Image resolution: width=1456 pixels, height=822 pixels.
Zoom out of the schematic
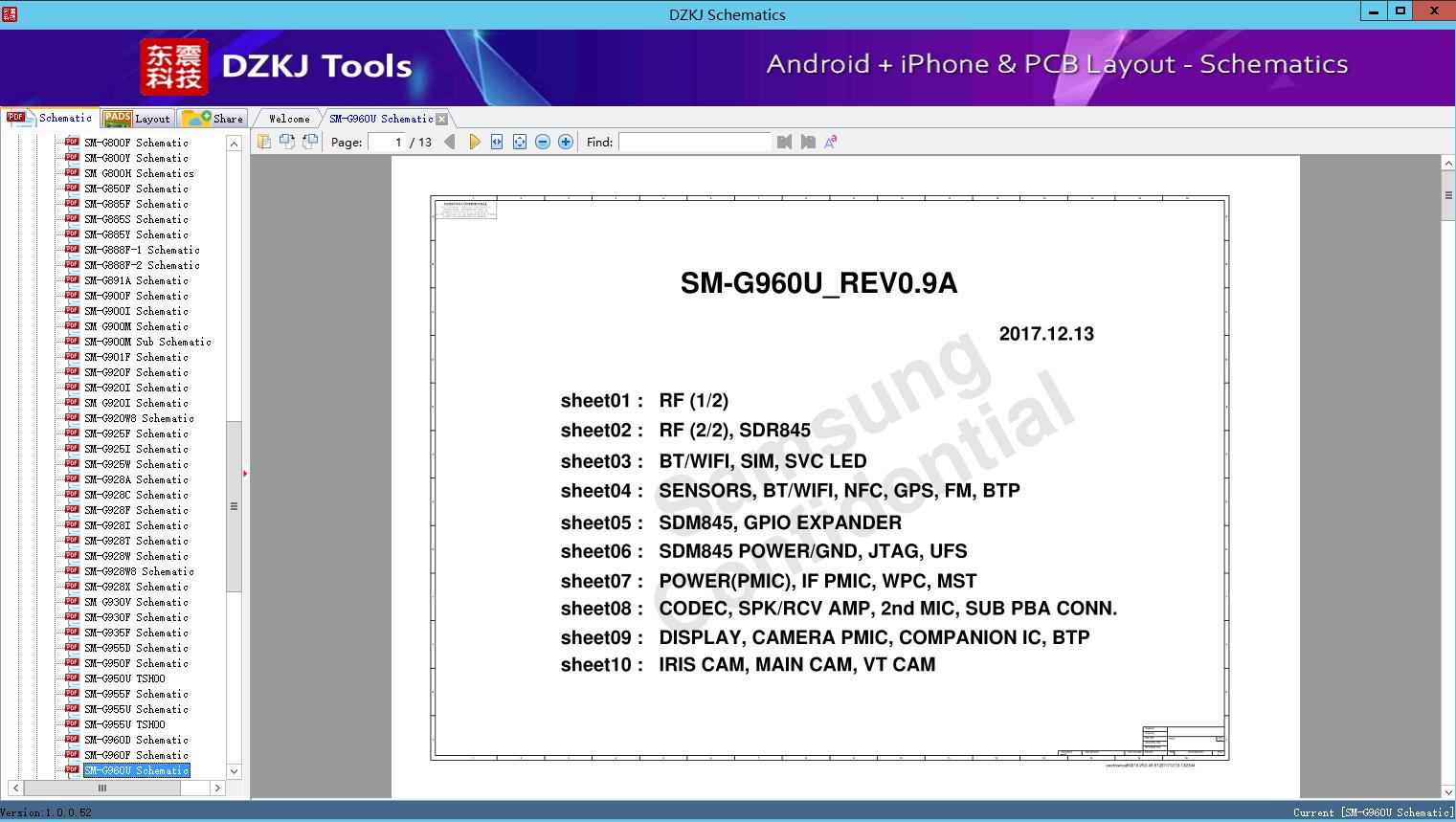(x=543, y=142)
